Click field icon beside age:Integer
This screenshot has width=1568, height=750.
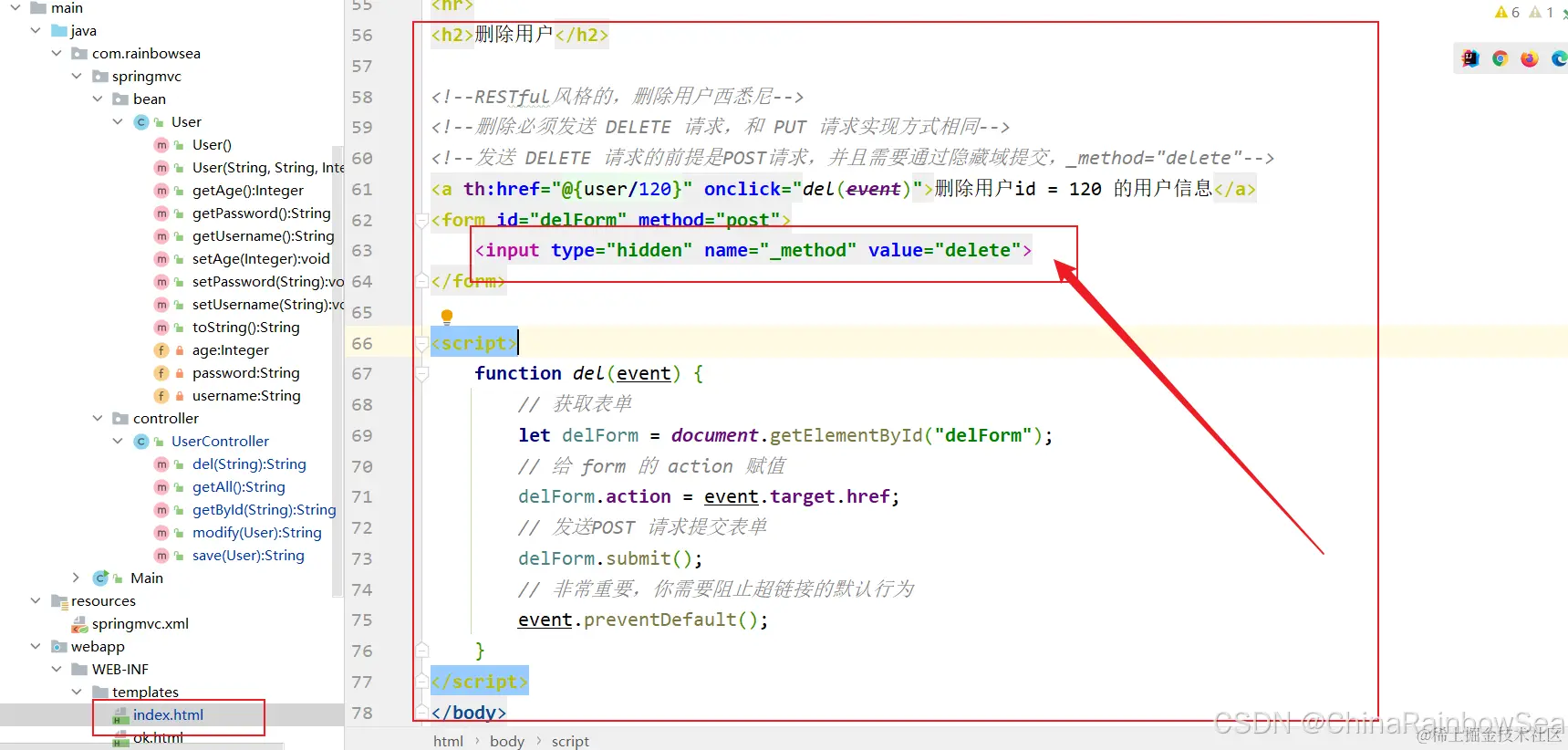tap(161, 349)
